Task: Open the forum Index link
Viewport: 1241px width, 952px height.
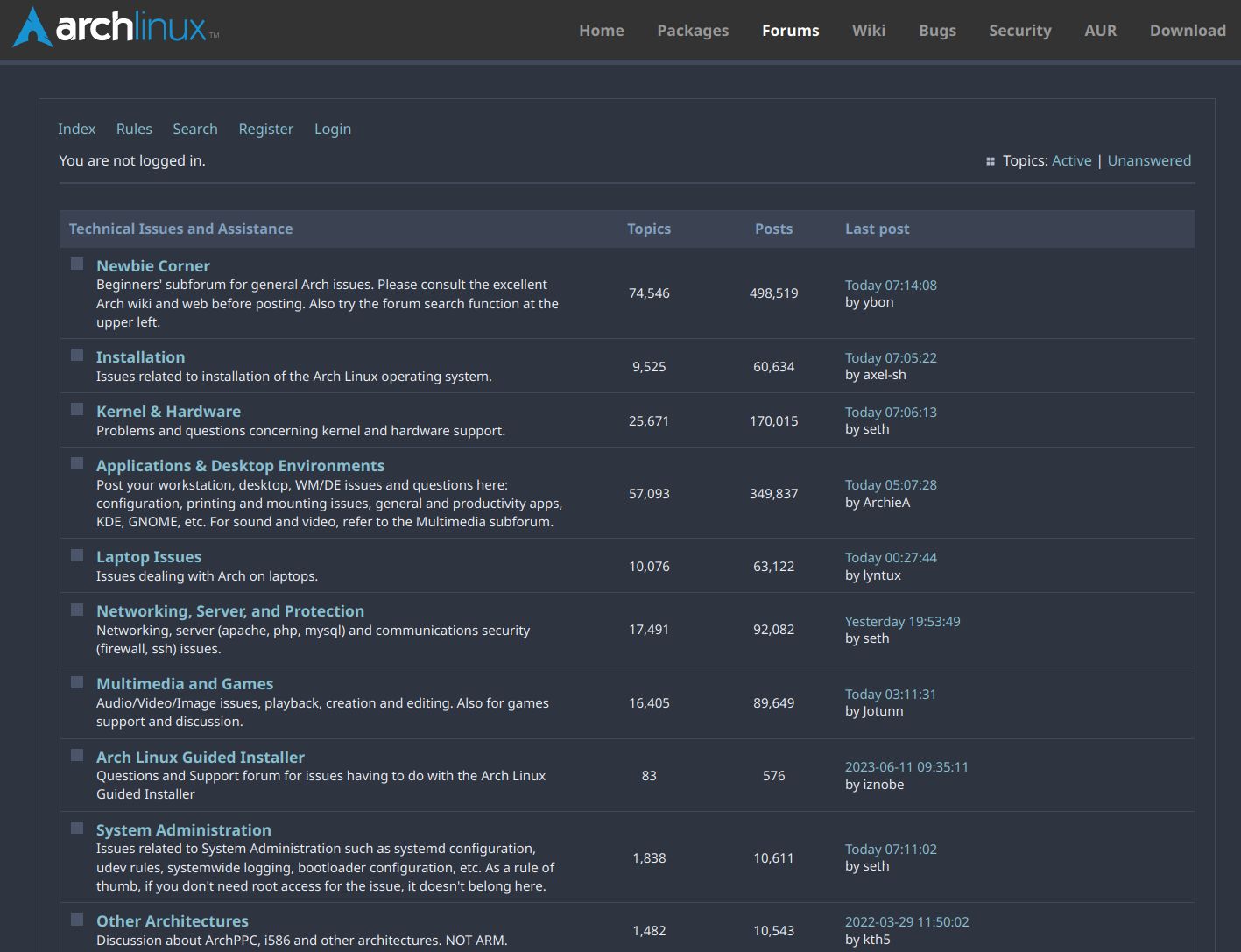Action: tap(77, 129)
